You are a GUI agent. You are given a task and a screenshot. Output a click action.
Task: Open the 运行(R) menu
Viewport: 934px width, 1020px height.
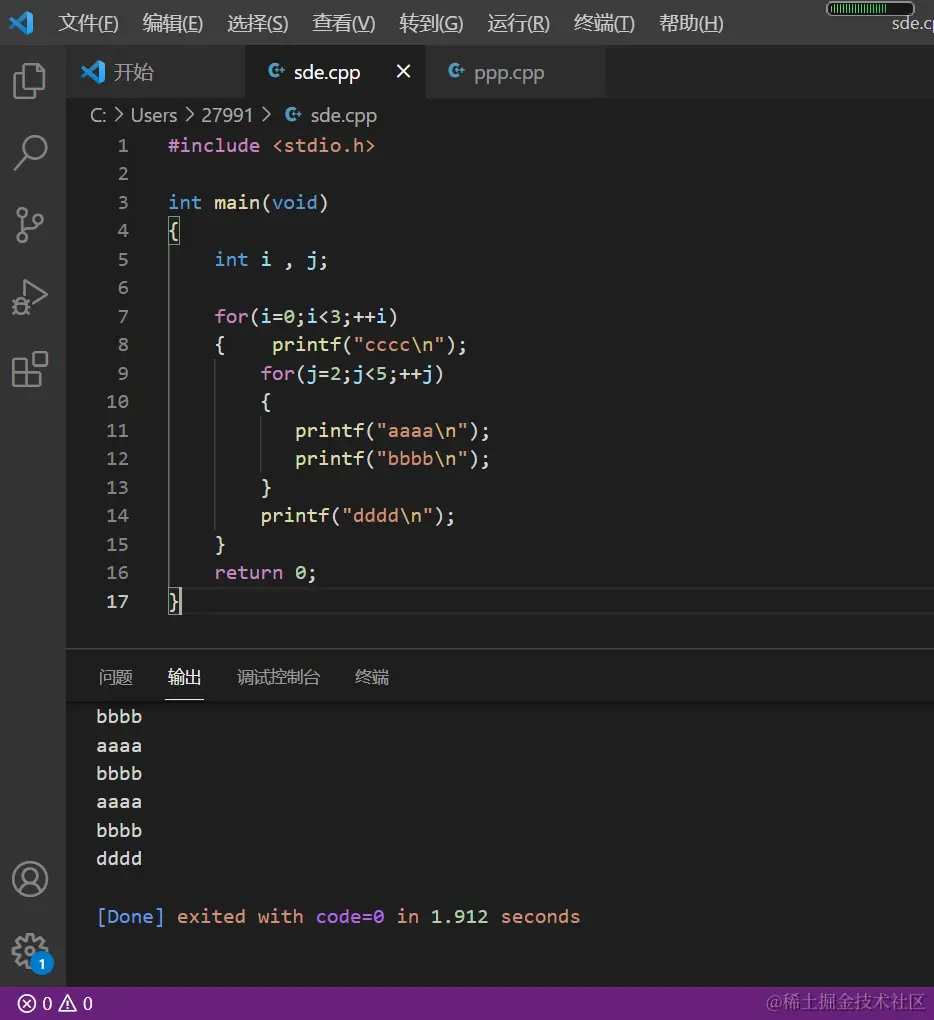[x=518, y=23]
